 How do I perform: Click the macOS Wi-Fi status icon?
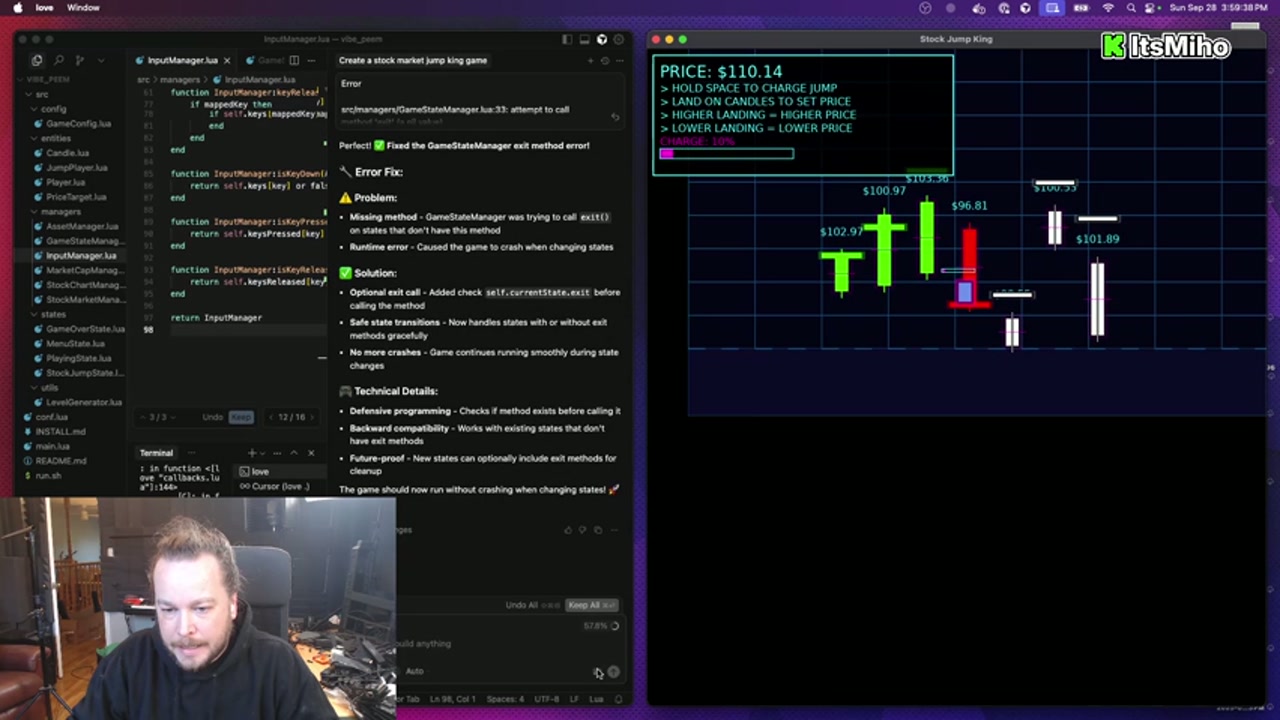click(x=1107, y=8)
